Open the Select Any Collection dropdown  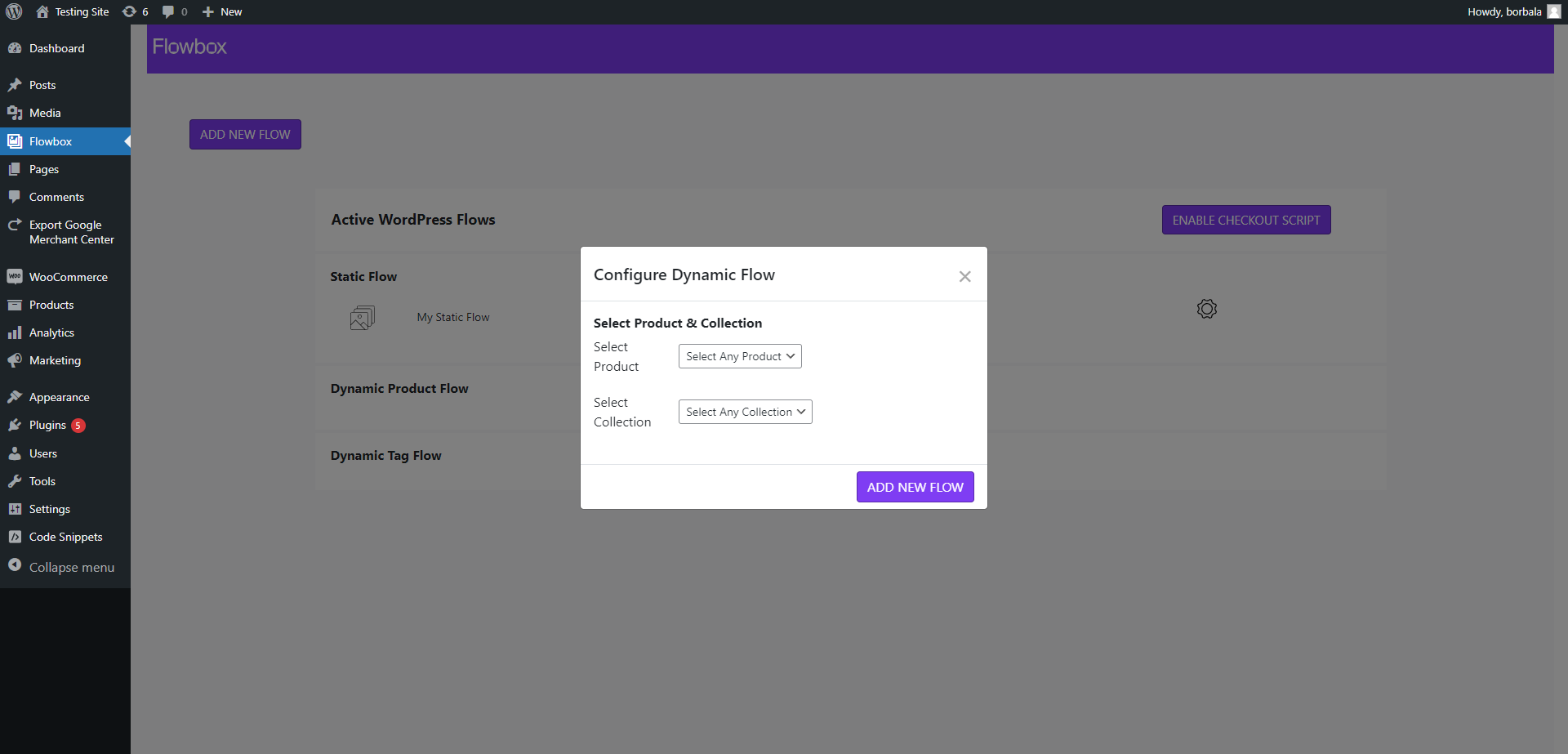pos(746,412)
